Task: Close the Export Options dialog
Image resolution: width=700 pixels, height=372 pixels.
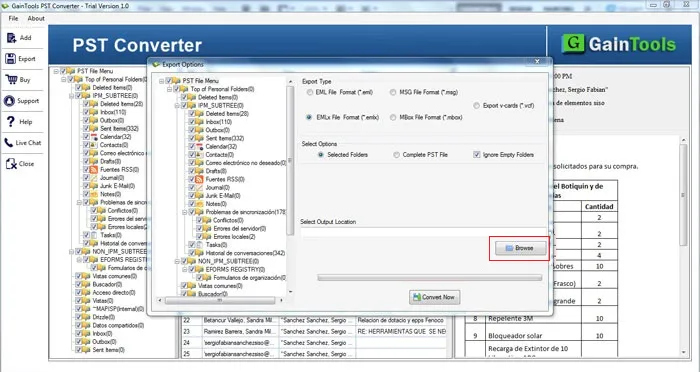Action: pyautogui.click(x=538, y=62)
